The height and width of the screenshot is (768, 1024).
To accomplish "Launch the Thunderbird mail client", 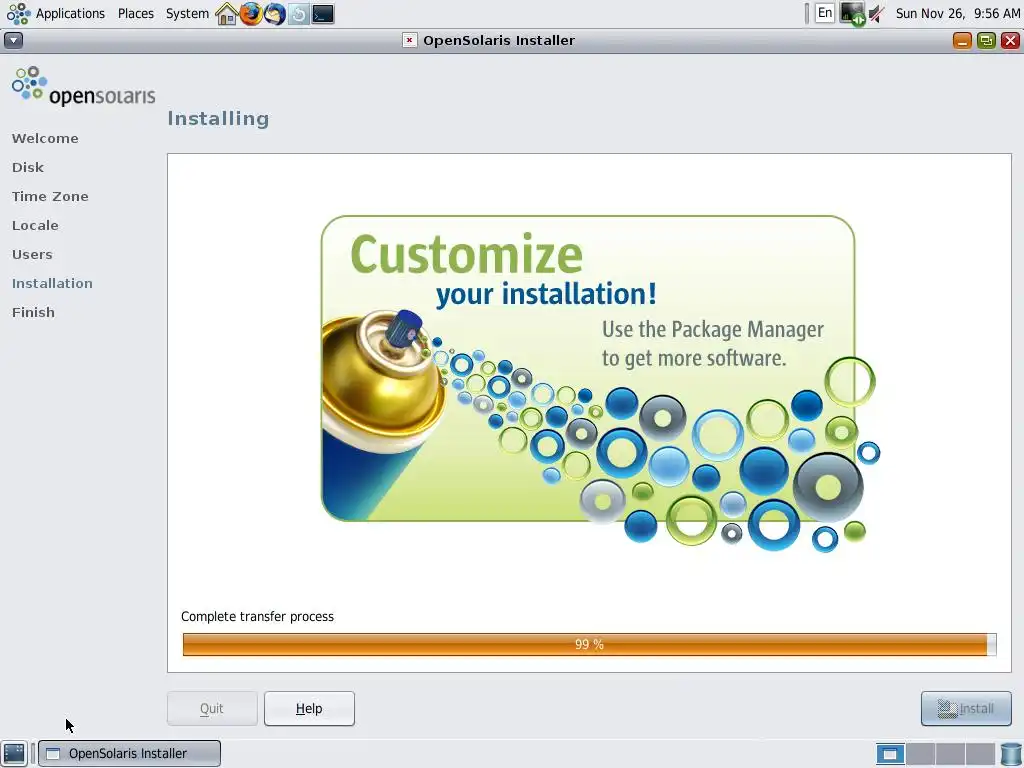I will tap(274, 14).
